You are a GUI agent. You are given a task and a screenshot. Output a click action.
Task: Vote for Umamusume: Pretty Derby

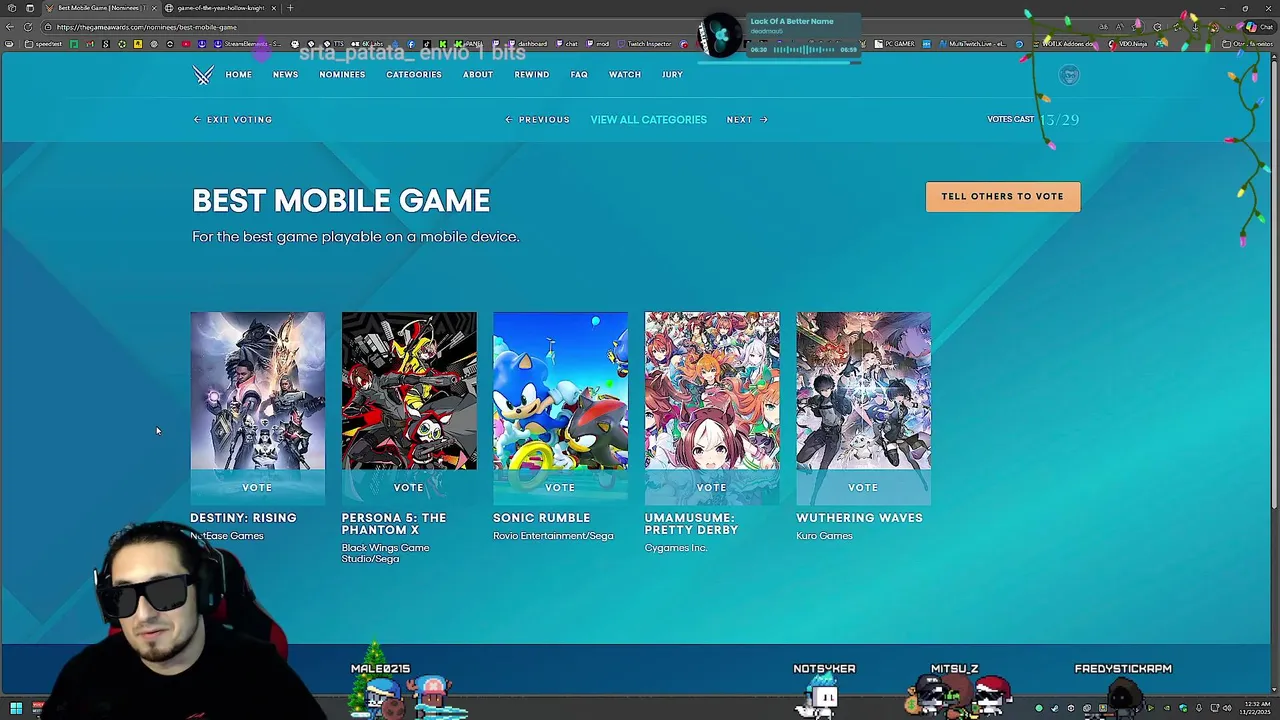pos(711,487)
